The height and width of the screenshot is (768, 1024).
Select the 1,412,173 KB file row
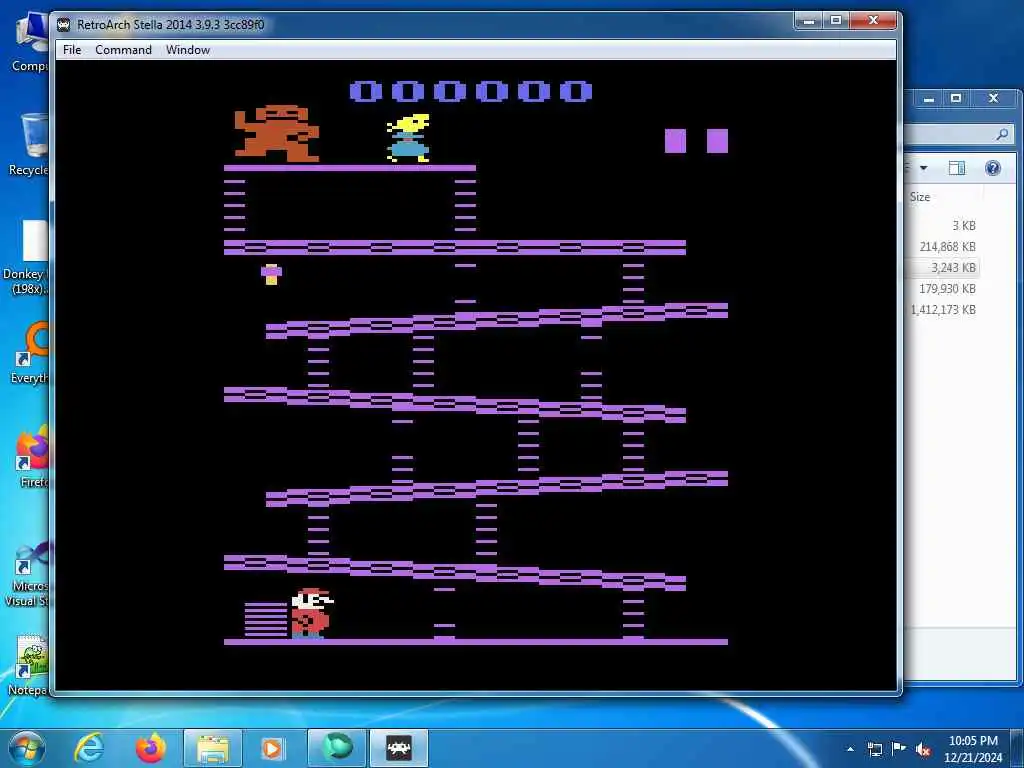tap(941, 309)
